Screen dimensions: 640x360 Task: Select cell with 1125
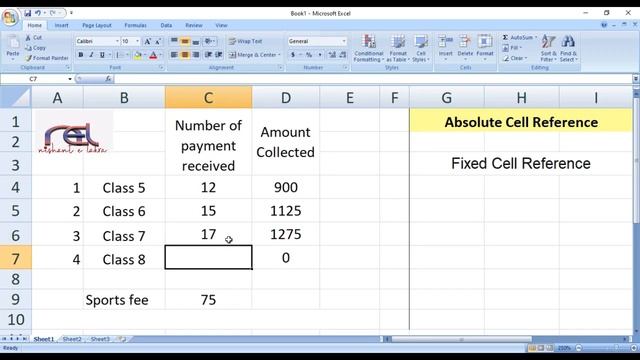click(286, 211)
